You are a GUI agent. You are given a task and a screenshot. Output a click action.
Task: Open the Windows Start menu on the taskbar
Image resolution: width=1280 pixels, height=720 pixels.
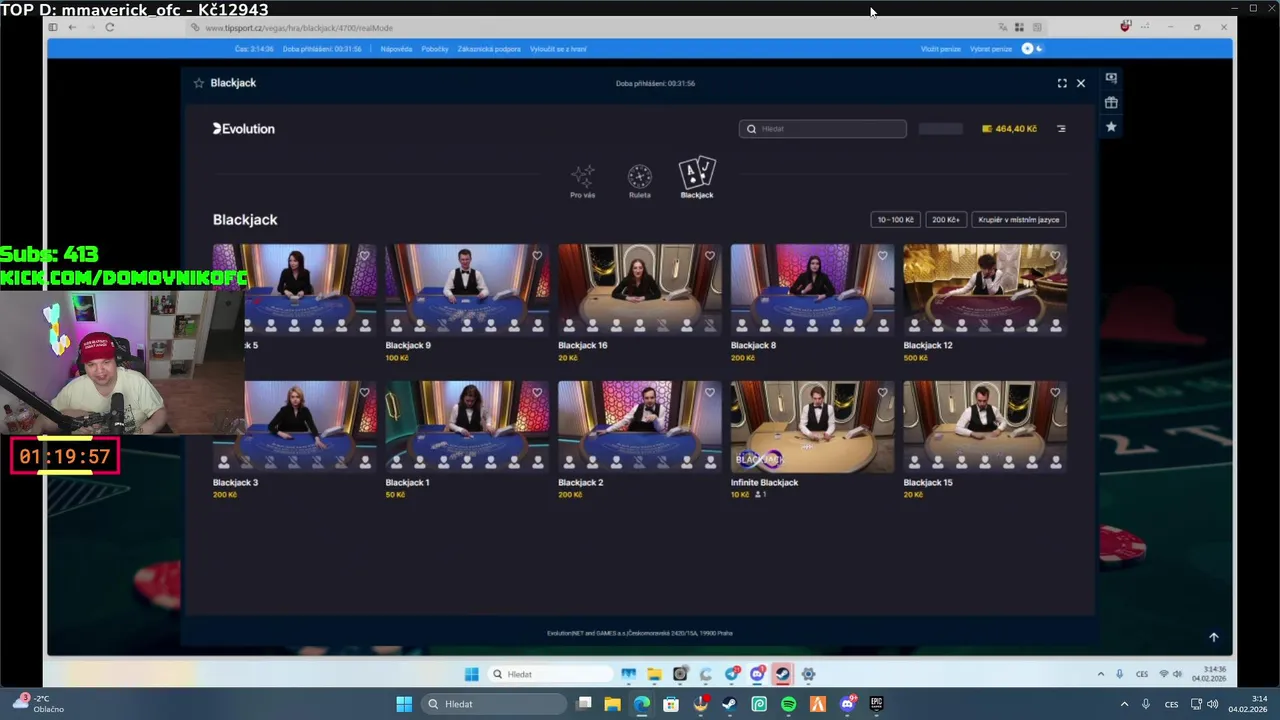[x=404, y=704]
